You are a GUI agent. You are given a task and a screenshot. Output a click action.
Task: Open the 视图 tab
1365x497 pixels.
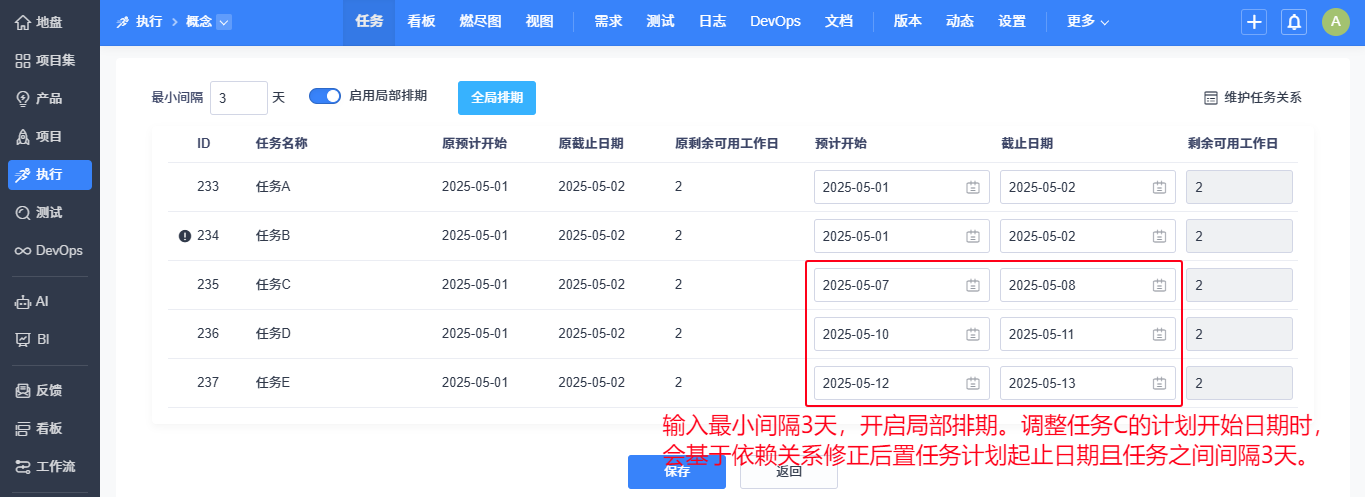click(x=539, y=22)
